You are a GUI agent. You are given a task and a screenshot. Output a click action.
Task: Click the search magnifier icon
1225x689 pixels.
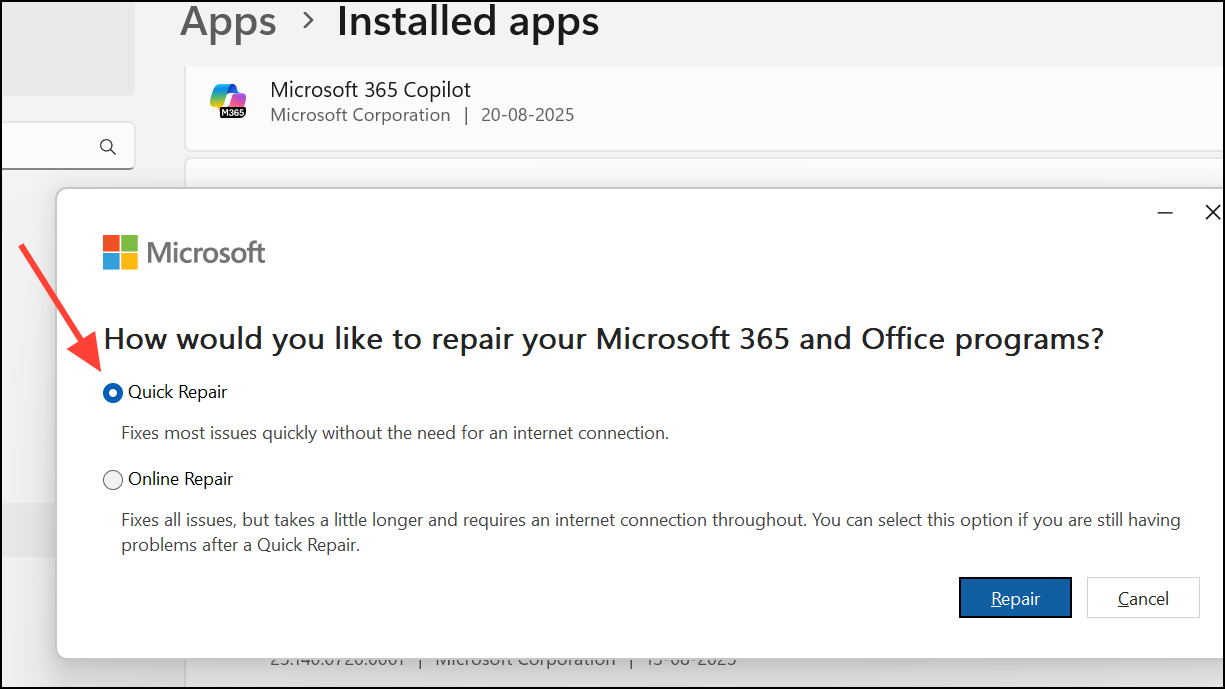point(108,147)
